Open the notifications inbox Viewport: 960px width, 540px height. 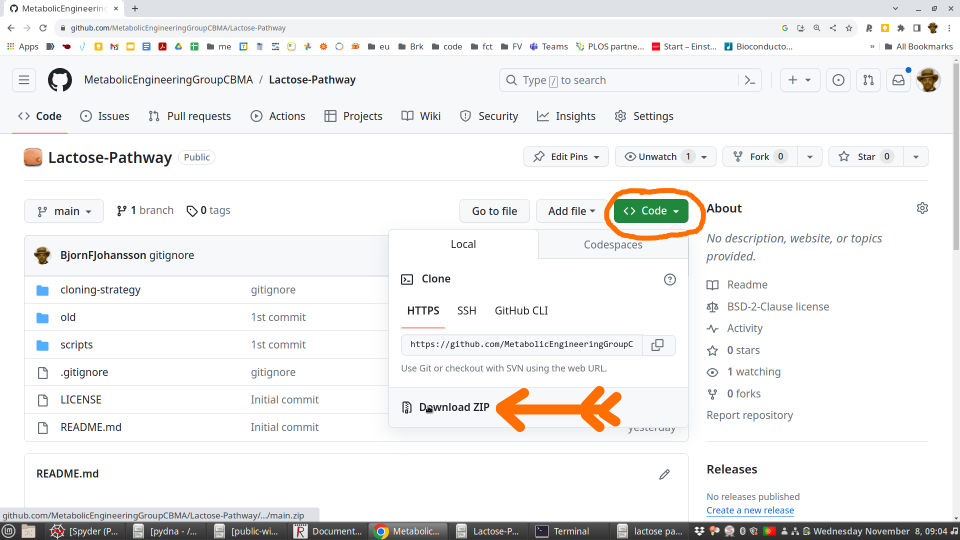[x=898, y=80]
